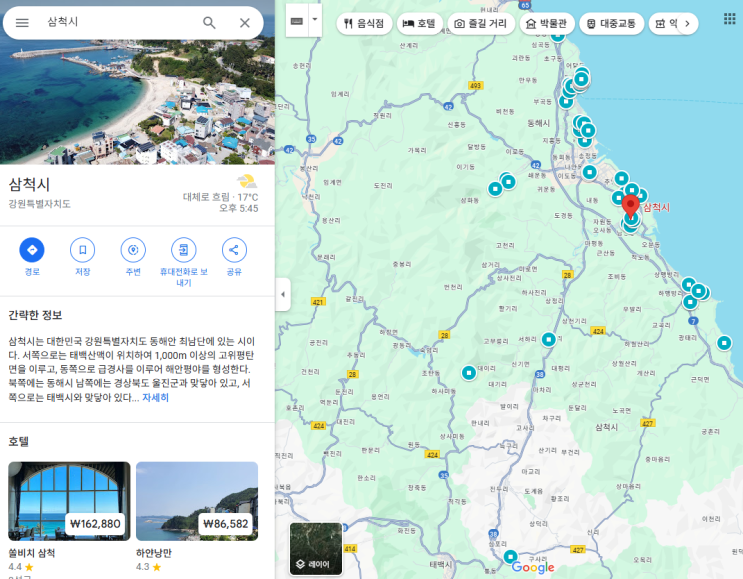The height and width of the screenshot is (579, 743).
Task: Open 자세히 link in description
Action: click(155, 397)
